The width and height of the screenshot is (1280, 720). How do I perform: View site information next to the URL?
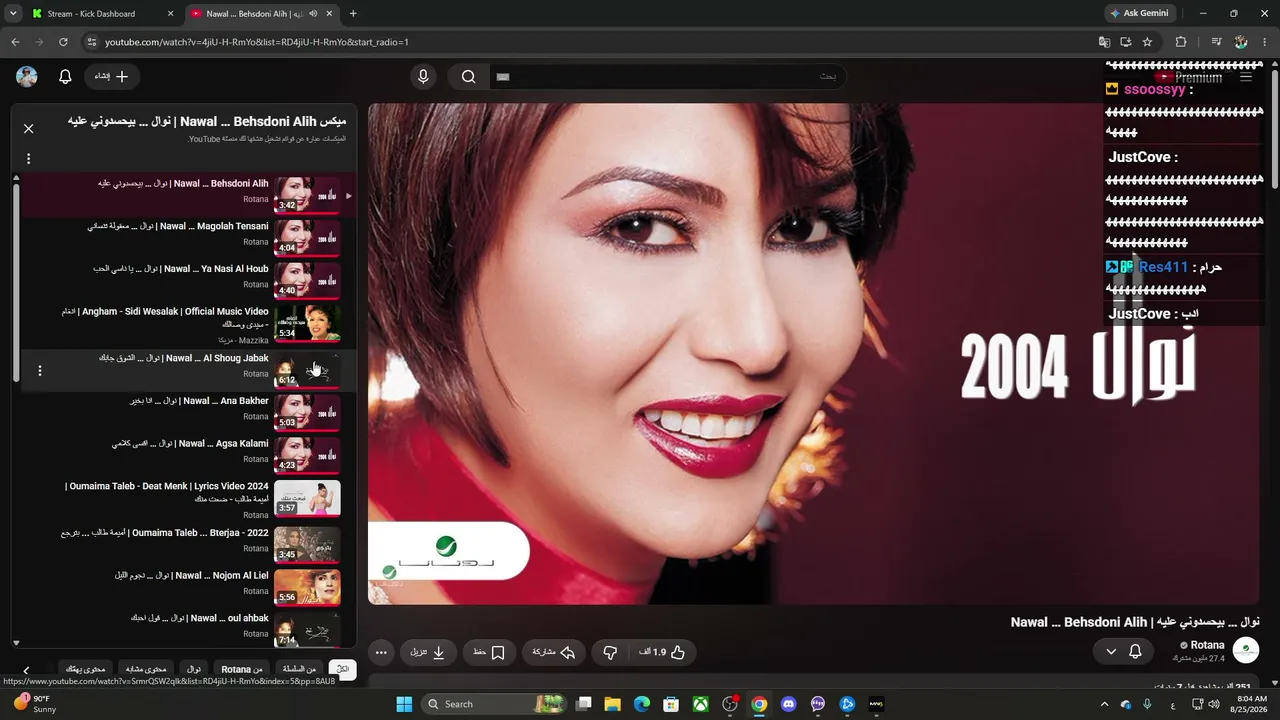(92, 42)
